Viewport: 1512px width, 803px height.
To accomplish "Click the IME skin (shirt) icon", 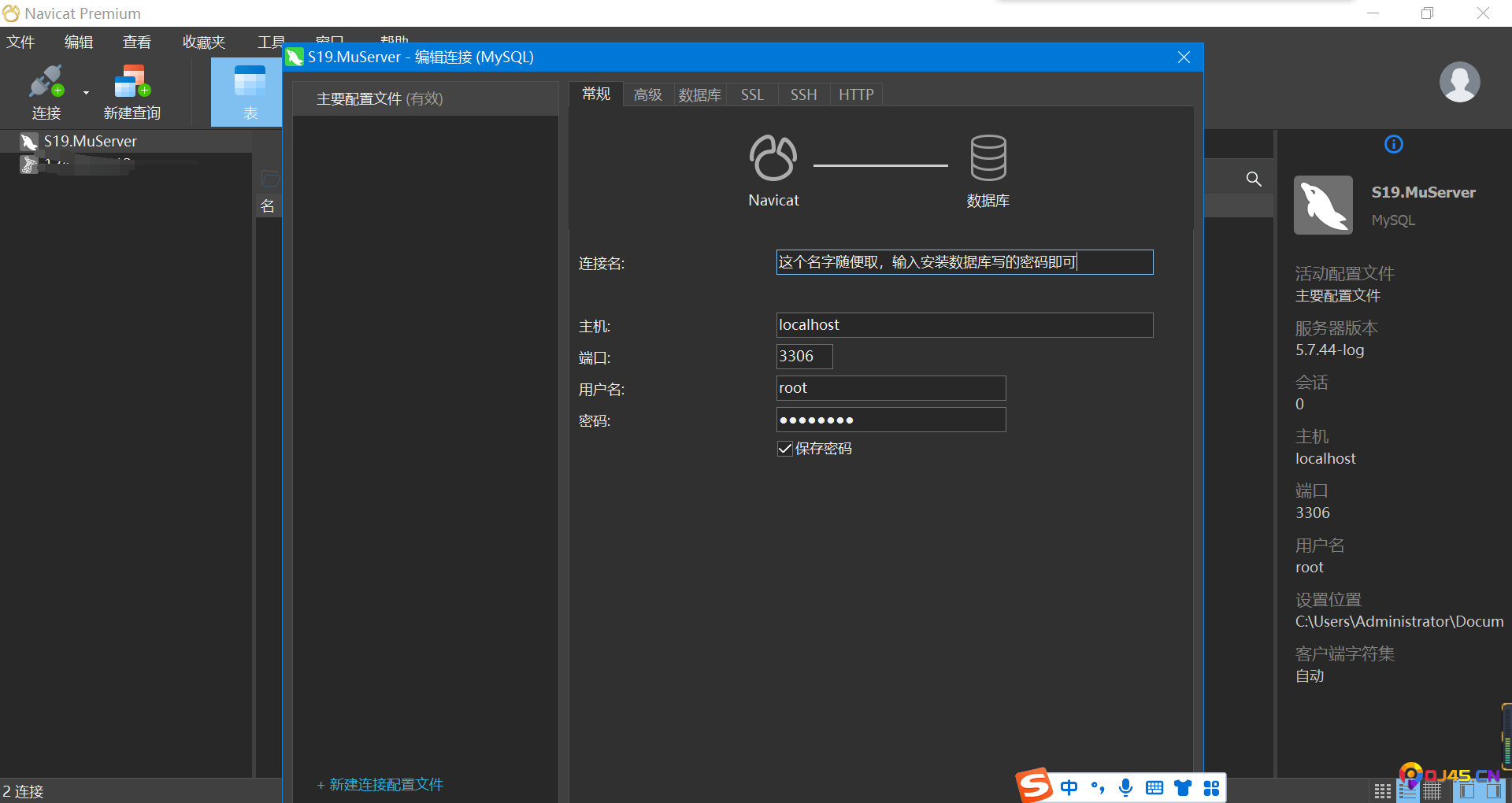I will coord(1183,787).
